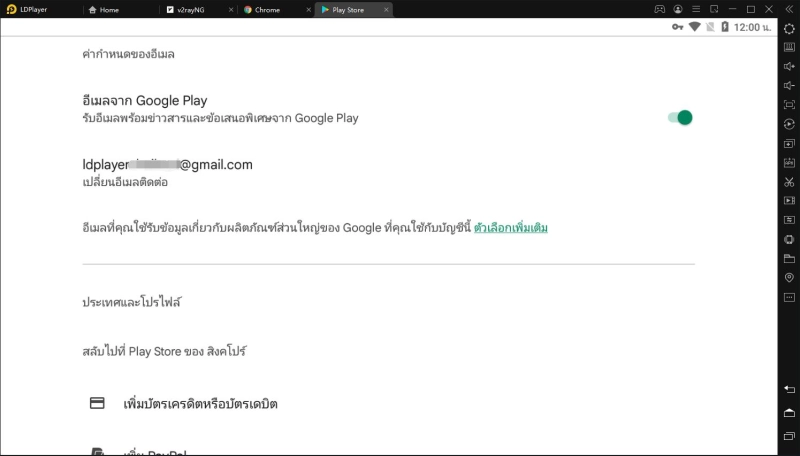The image size is (800, 456).
Task: Toggle Google Play email switch off
Action: click(680, 118)
